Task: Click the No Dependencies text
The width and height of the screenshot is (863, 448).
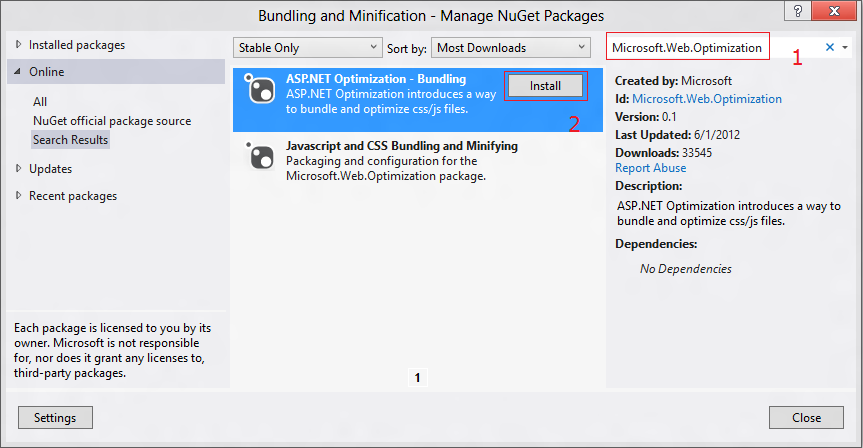Action: [686, 269]
